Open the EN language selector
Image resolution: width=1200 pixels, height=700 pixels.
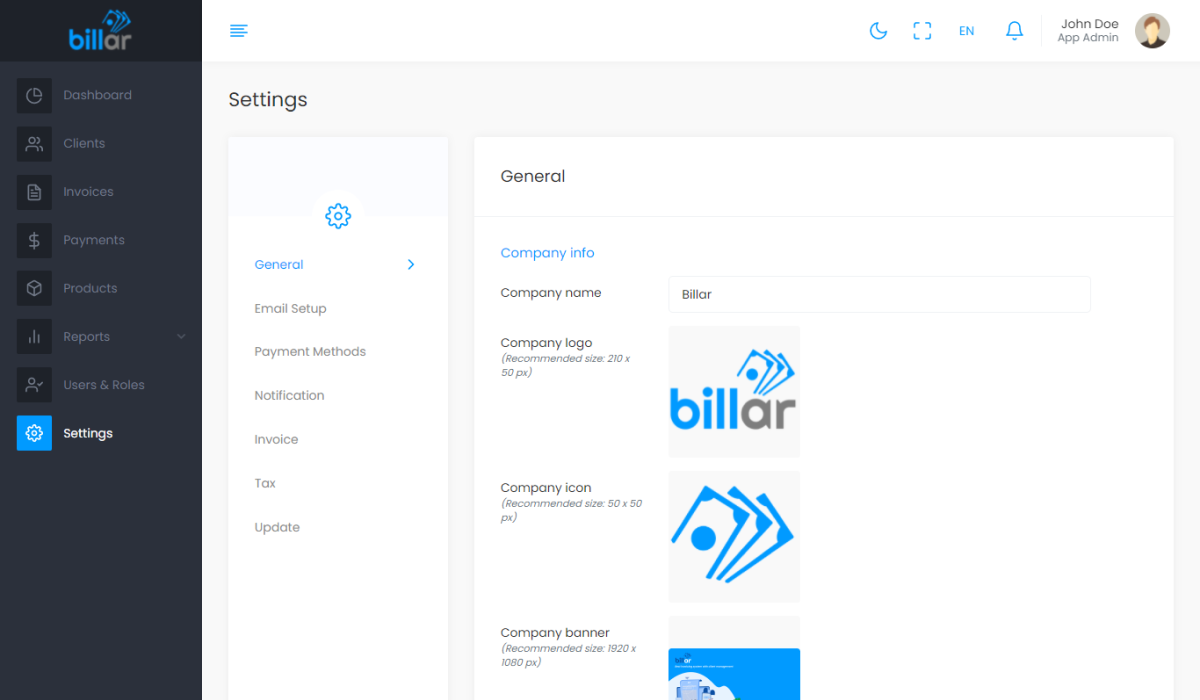[966, 31]
